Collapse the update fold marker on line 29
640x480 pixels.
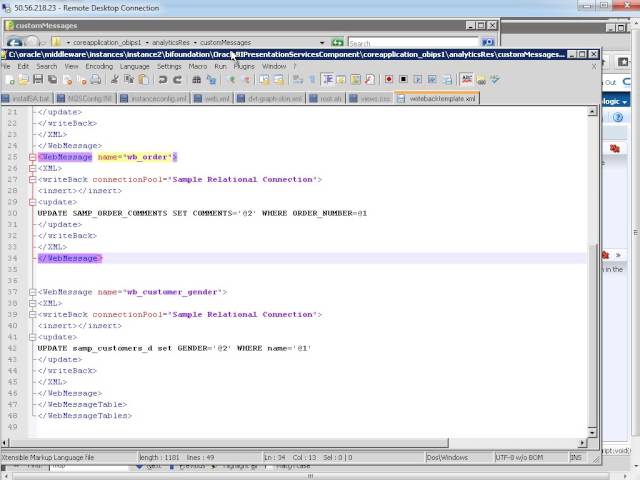coord(33,202)
